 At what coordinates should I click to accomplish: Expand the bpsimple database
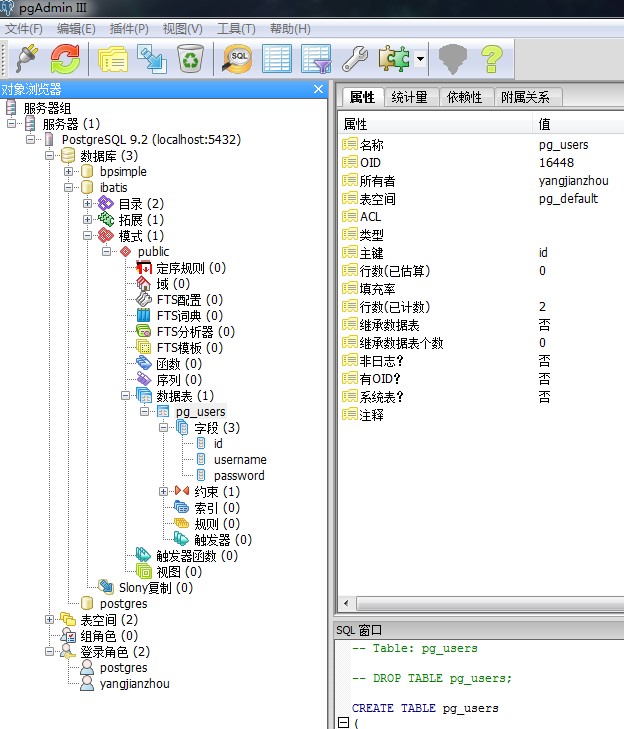(x=69, y=172)
